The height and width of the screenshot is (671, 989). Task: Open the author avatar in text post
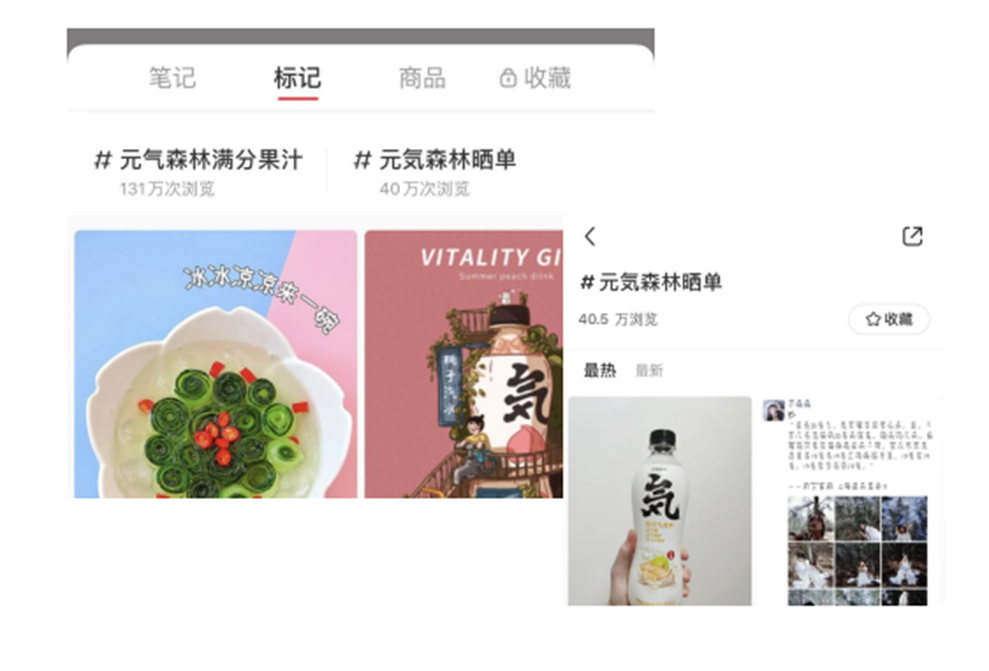coord(773,410)
